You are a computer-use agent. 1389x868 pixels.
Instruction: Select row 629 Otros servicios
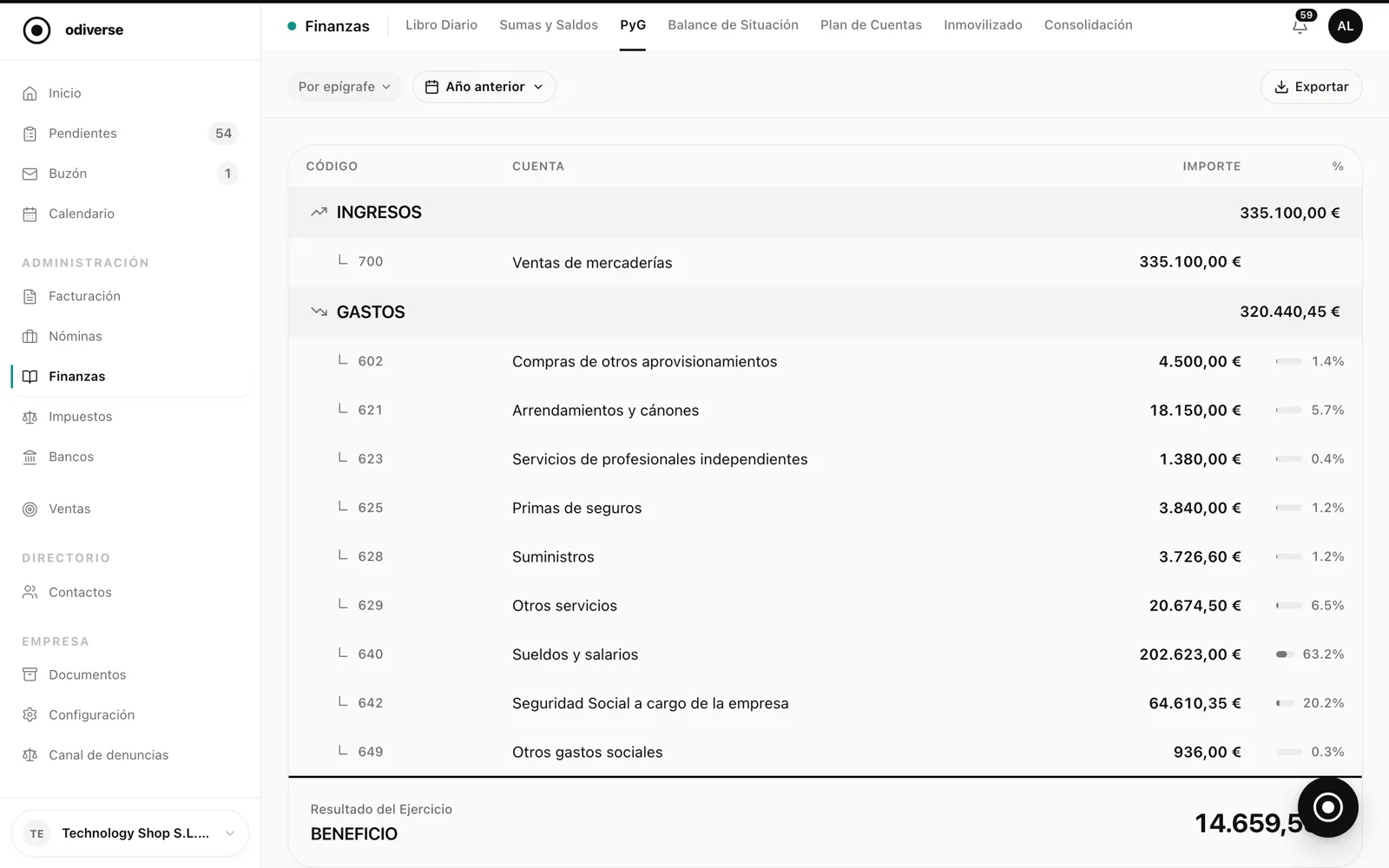(x=825, y=605)
